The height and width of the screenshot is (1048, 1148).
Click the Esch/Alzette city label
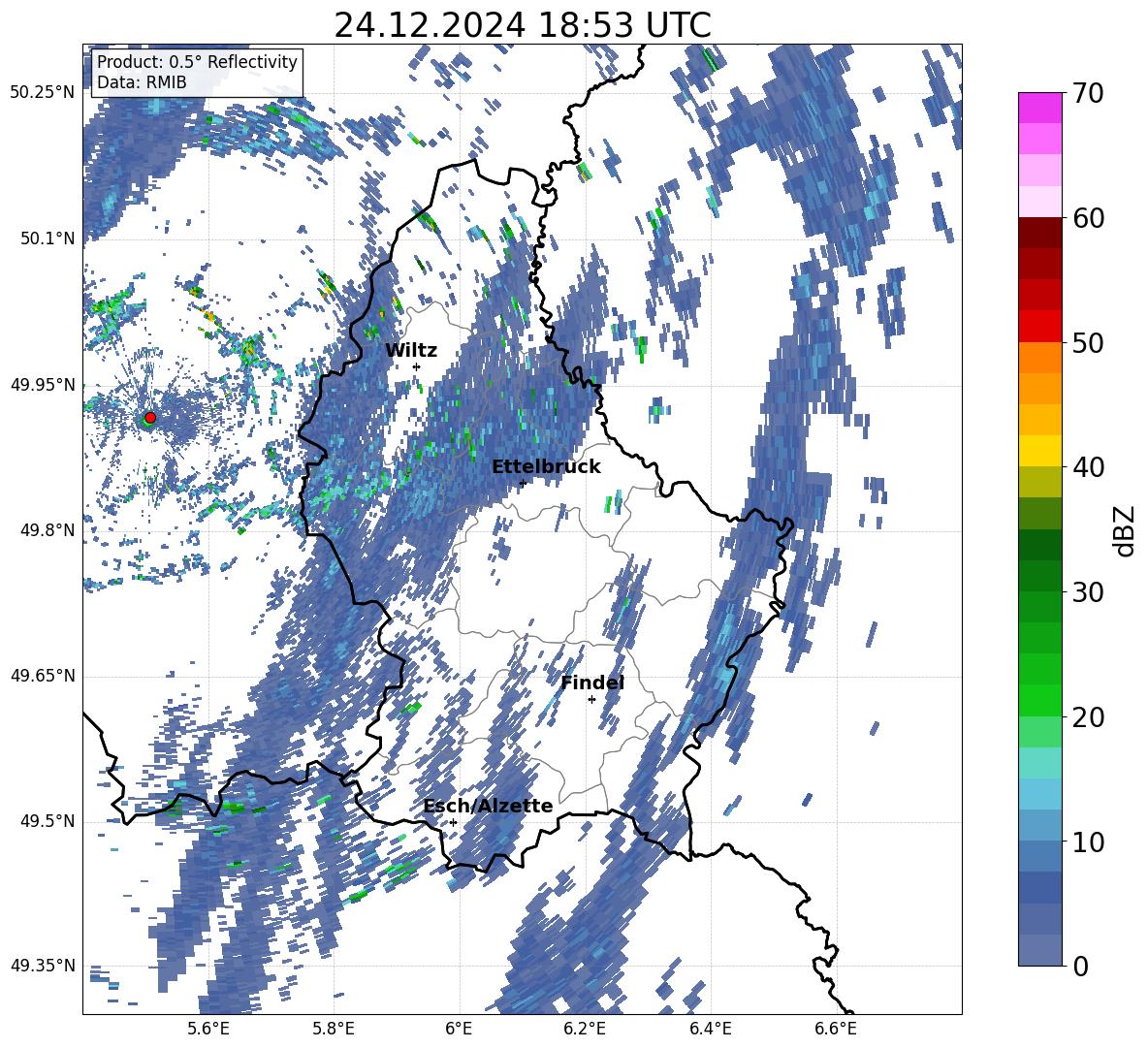[x=488, y=806]
